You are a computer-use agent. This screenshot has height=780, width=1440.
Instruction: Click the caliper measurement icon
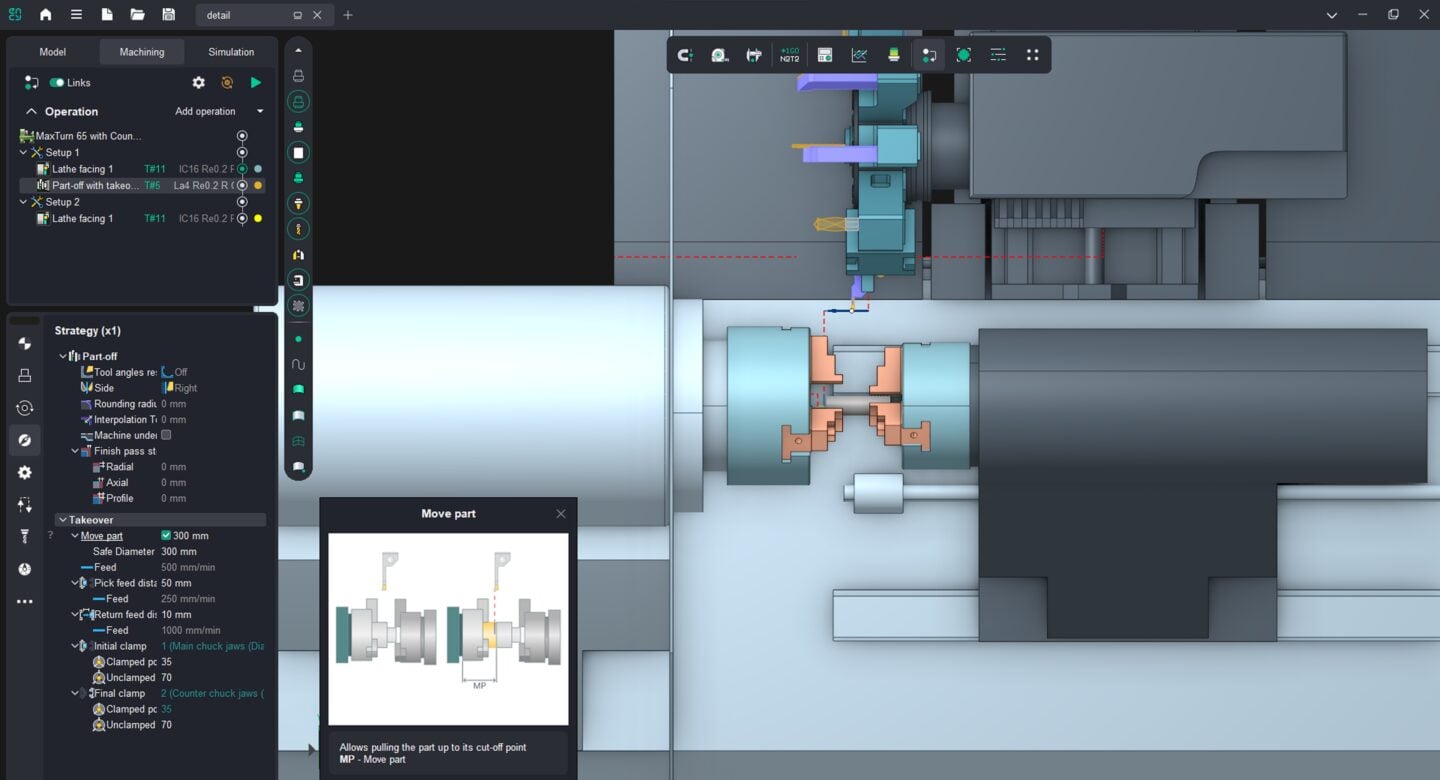tap(754, 55)
